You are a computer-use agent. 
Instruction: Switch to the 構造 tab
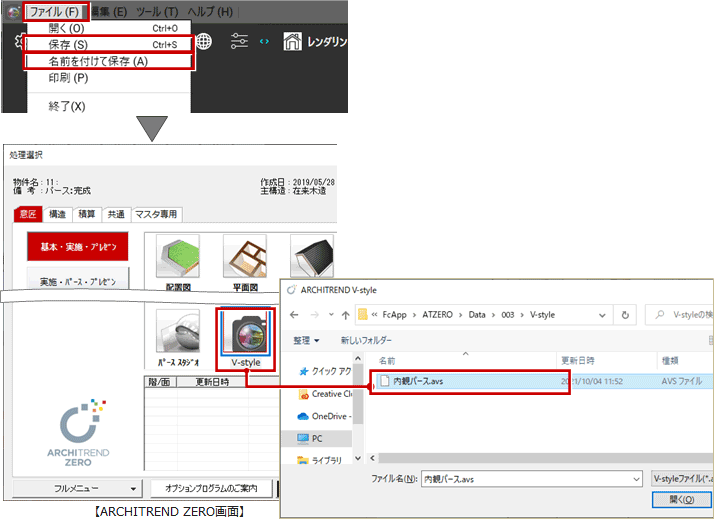coord(57,214)
